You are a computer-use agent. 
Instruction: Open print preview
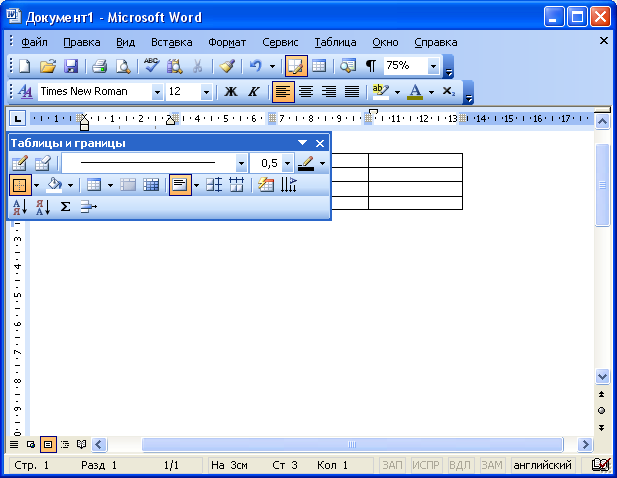[x=123, y=66]
